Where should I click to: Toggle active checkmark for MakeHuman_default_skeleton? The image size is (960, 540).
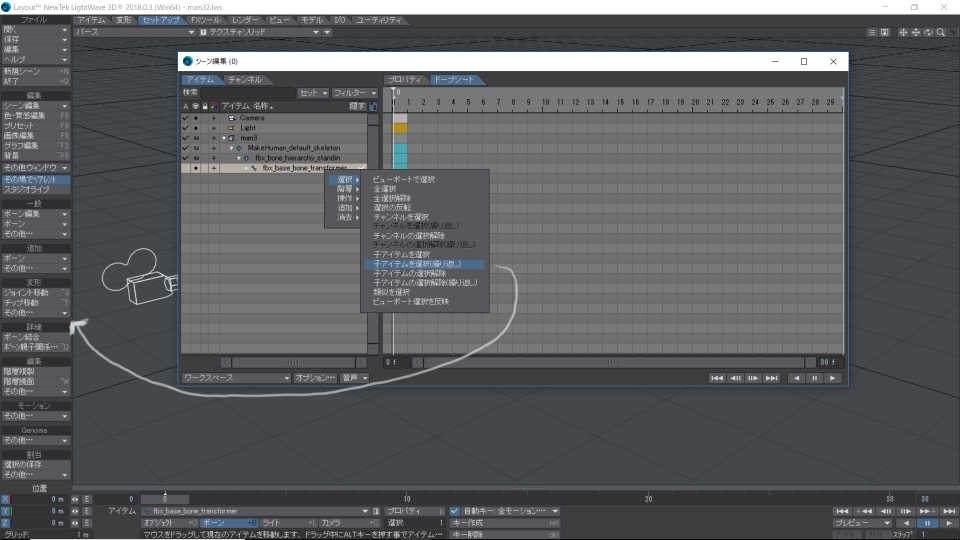pyautogui.click(x=186, y=148)
